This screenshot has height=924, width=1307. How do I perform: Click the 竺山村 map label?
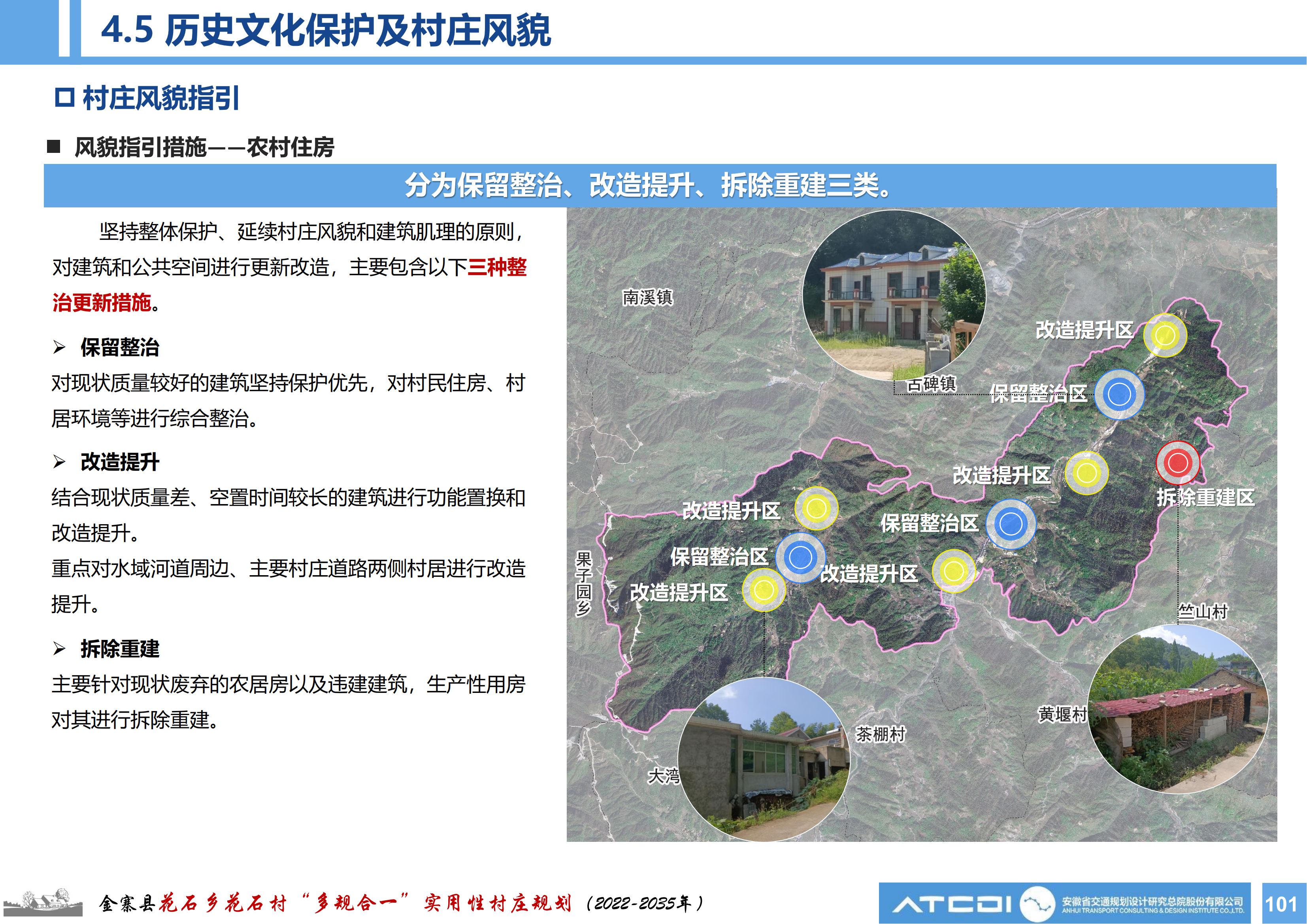coord(1203,612)
